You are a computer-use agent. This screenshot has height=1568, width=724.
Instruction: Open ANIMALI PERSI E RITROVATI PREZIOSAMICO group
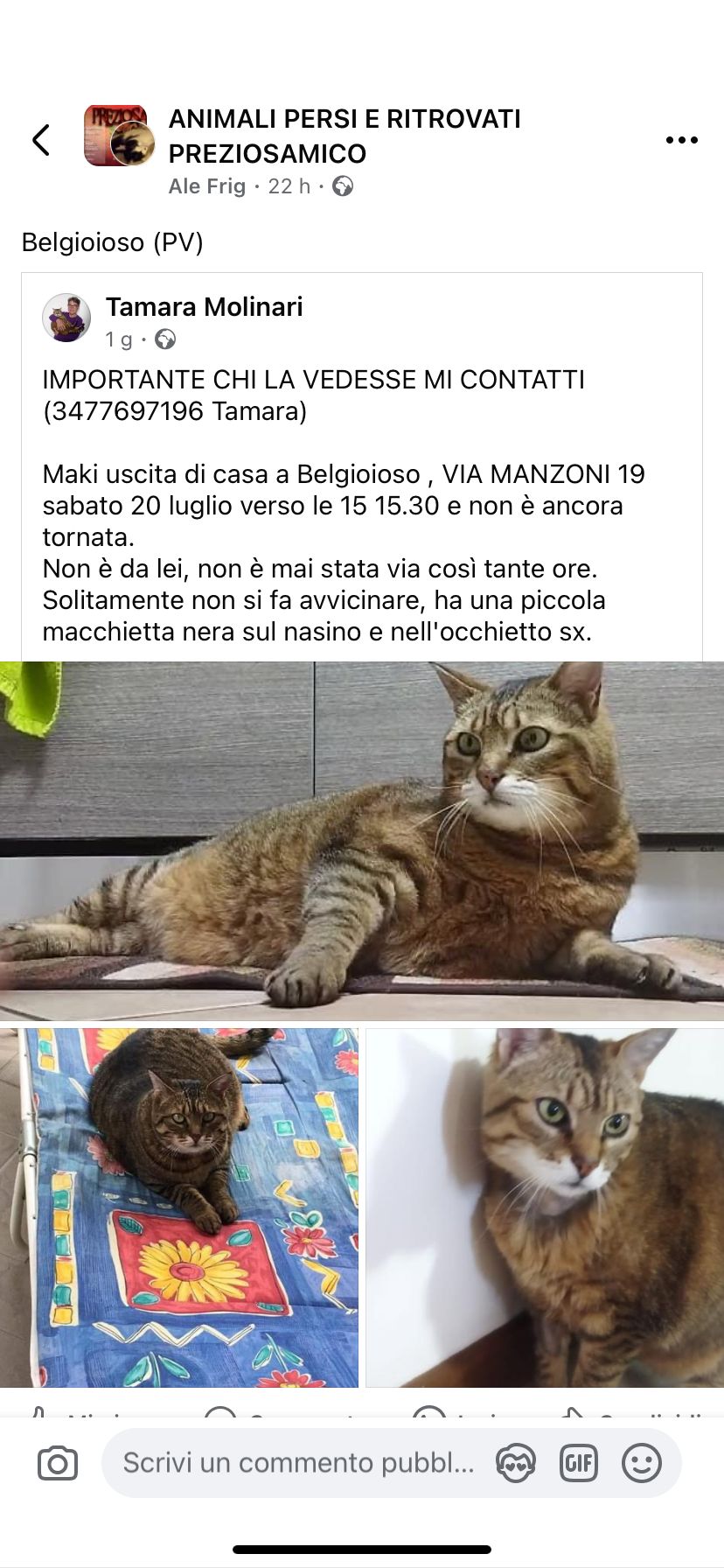[345, 136]
